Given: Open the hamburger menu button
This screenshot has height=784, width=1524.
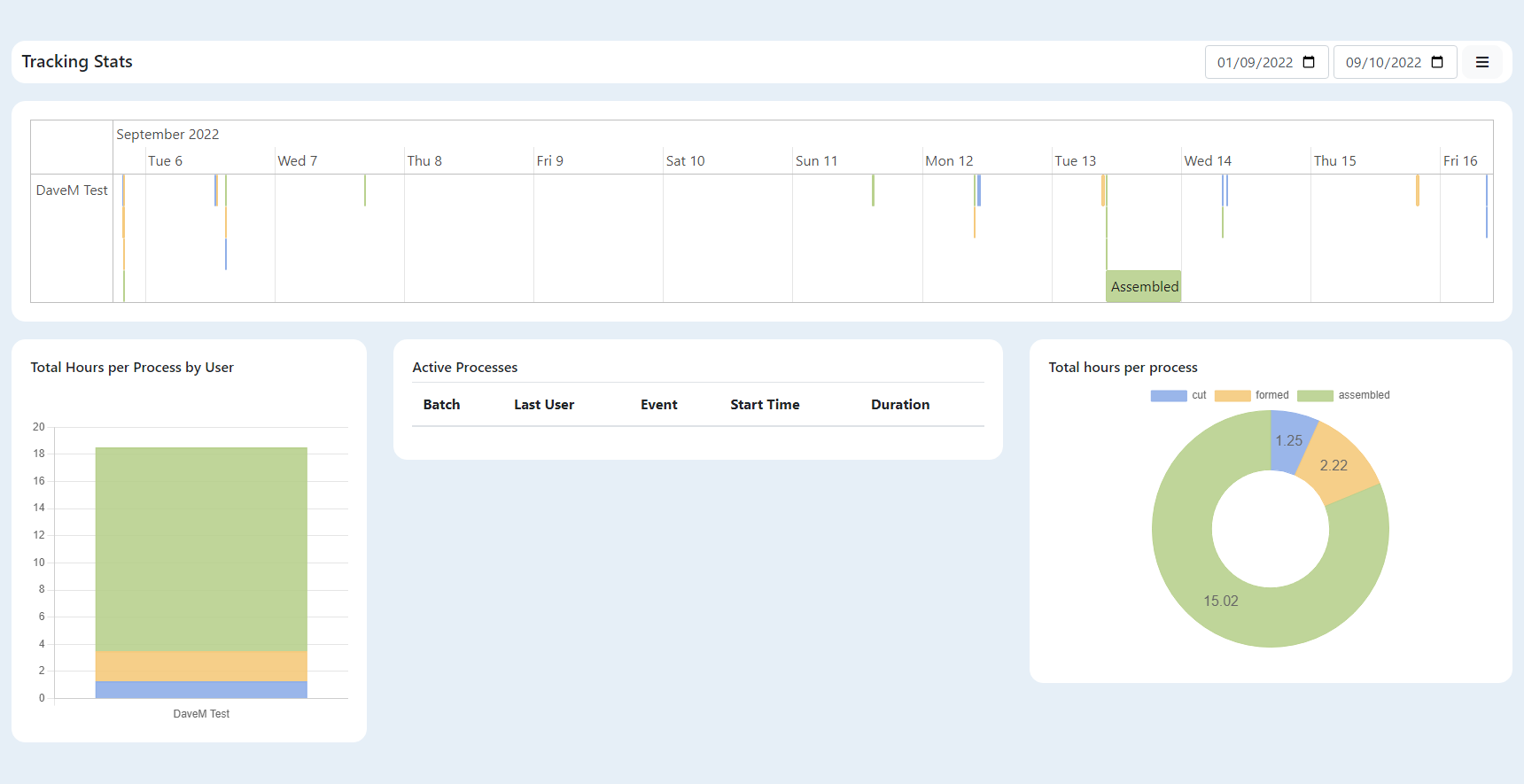Looking at the screenshot, I should pyautogui.click(x=1481, y=62).
